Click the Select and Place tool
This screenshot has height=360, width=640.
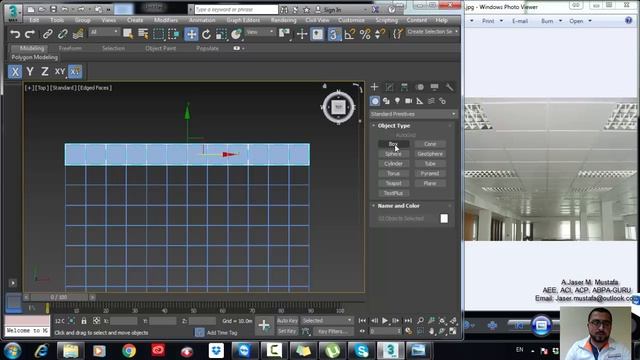click(x=236, y=34)
